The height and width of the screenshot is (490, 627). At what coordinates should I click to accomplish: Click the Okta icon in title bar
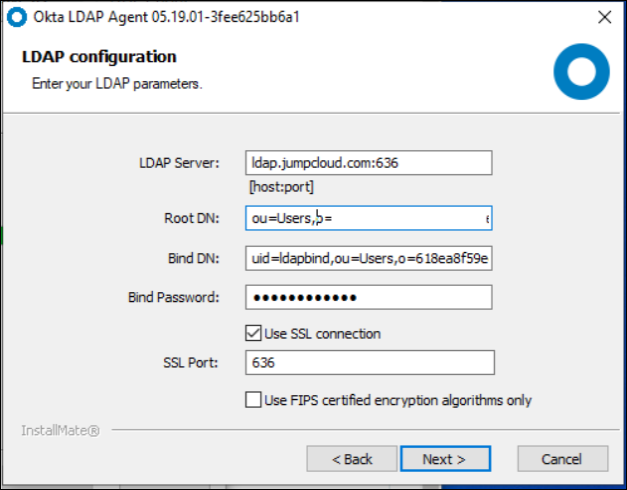click(16, 17)
